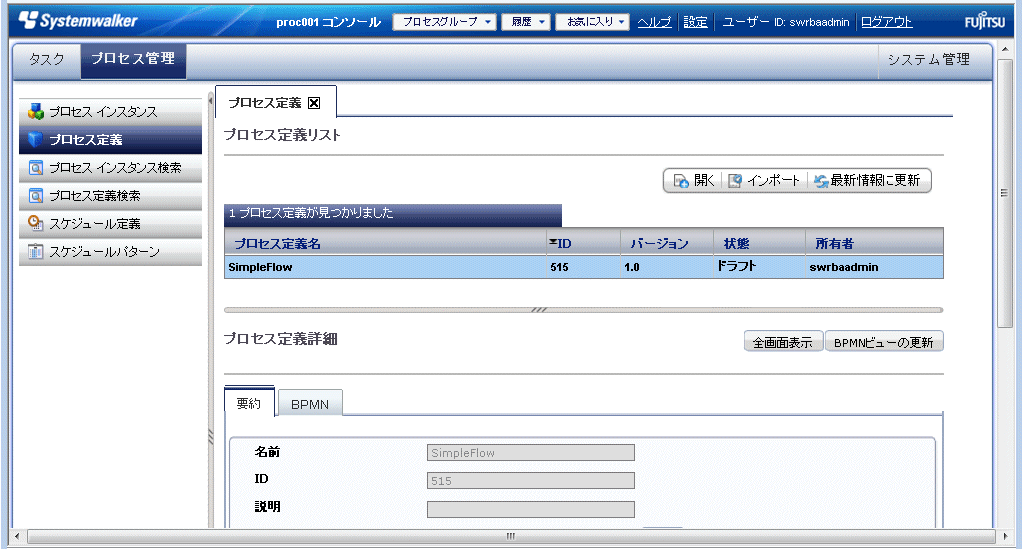Sort the list by the ID column header
The height and width of the screenshot is (549, 1023).
coord(563,244)
